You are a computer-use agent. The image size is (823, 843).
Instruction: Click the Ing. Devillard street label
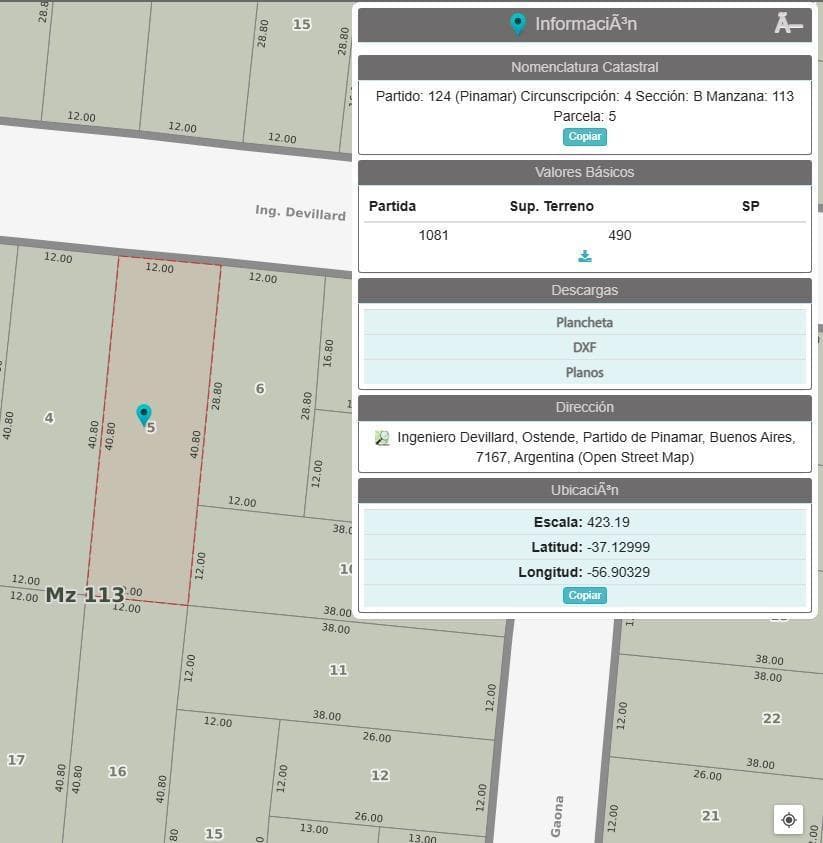[x=300, y=213]
